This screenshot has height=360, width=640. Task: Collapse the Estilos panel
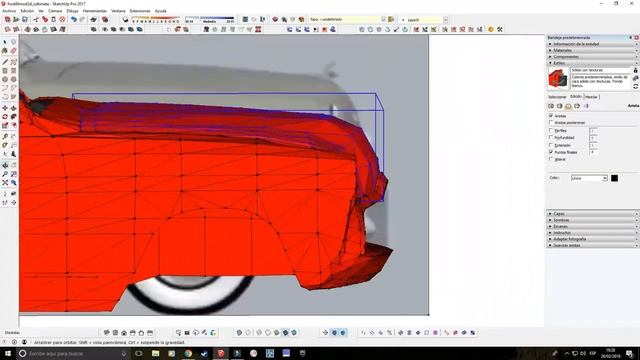coord(592,63)
